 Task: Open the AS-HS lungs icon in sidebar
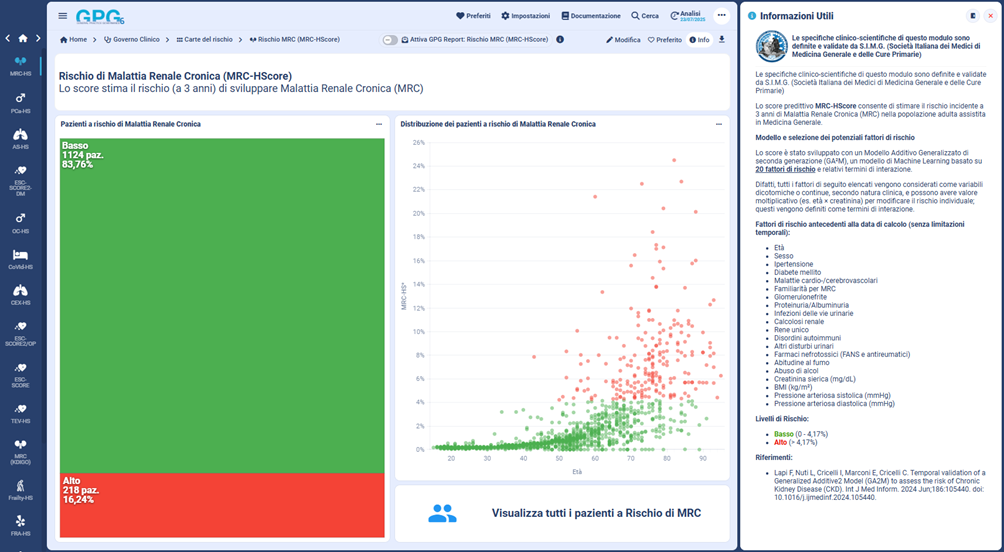pyautogui.click(x=21, y=138)
